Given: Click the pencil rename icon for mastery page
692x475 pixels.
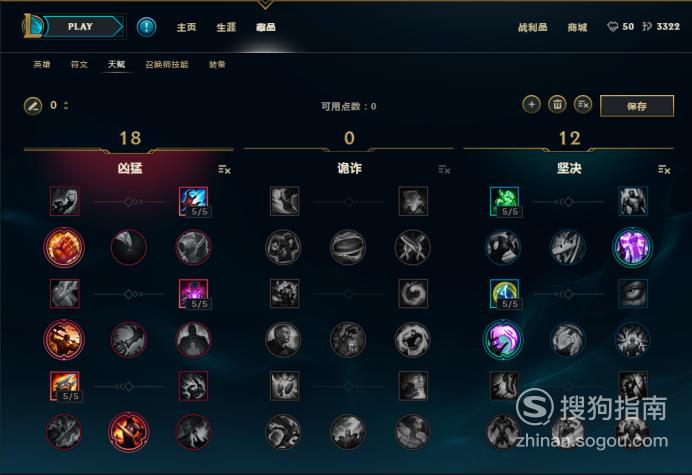Looking at the screenshot, I should click(x=33, y=106).
